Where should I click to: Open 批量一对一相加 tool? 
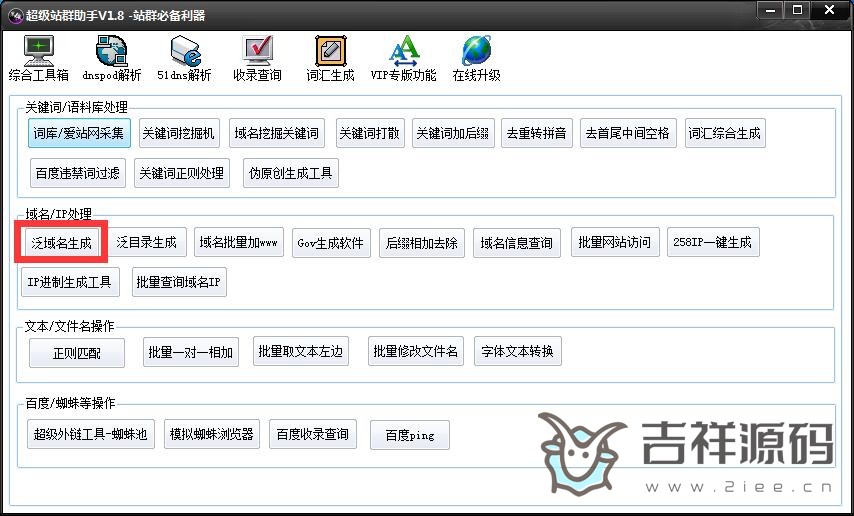[191, 352]
